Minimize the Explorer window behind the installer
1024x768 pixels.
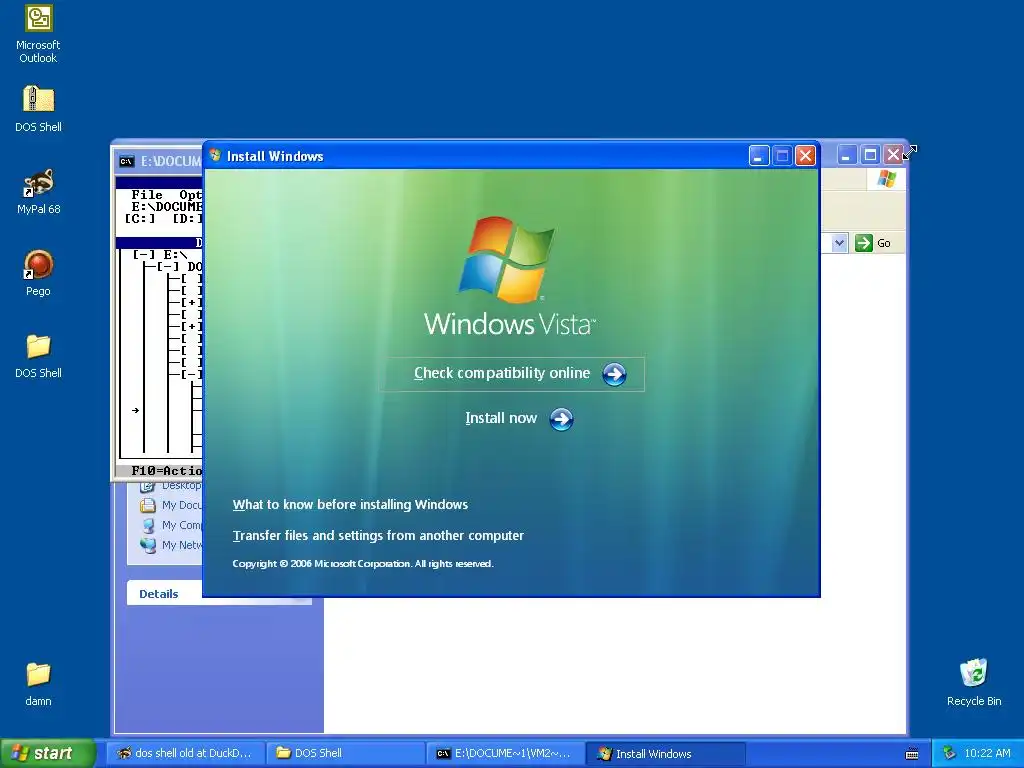point(846,155)
